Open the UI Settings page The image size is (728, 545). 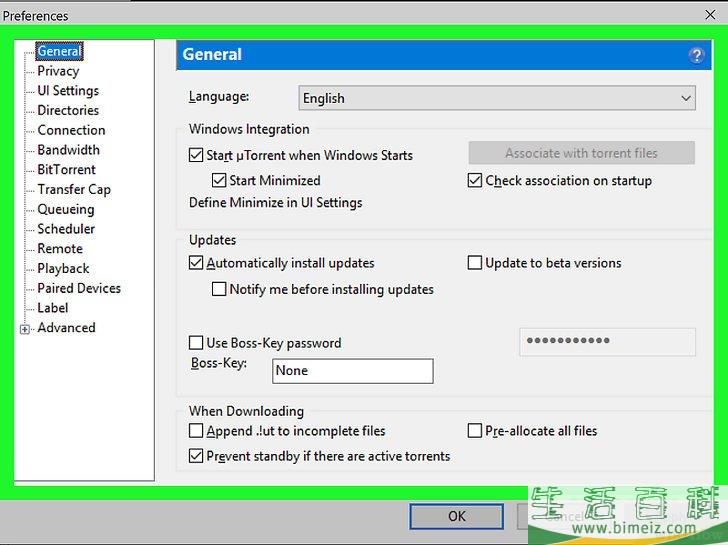click(x=68, y=91)
